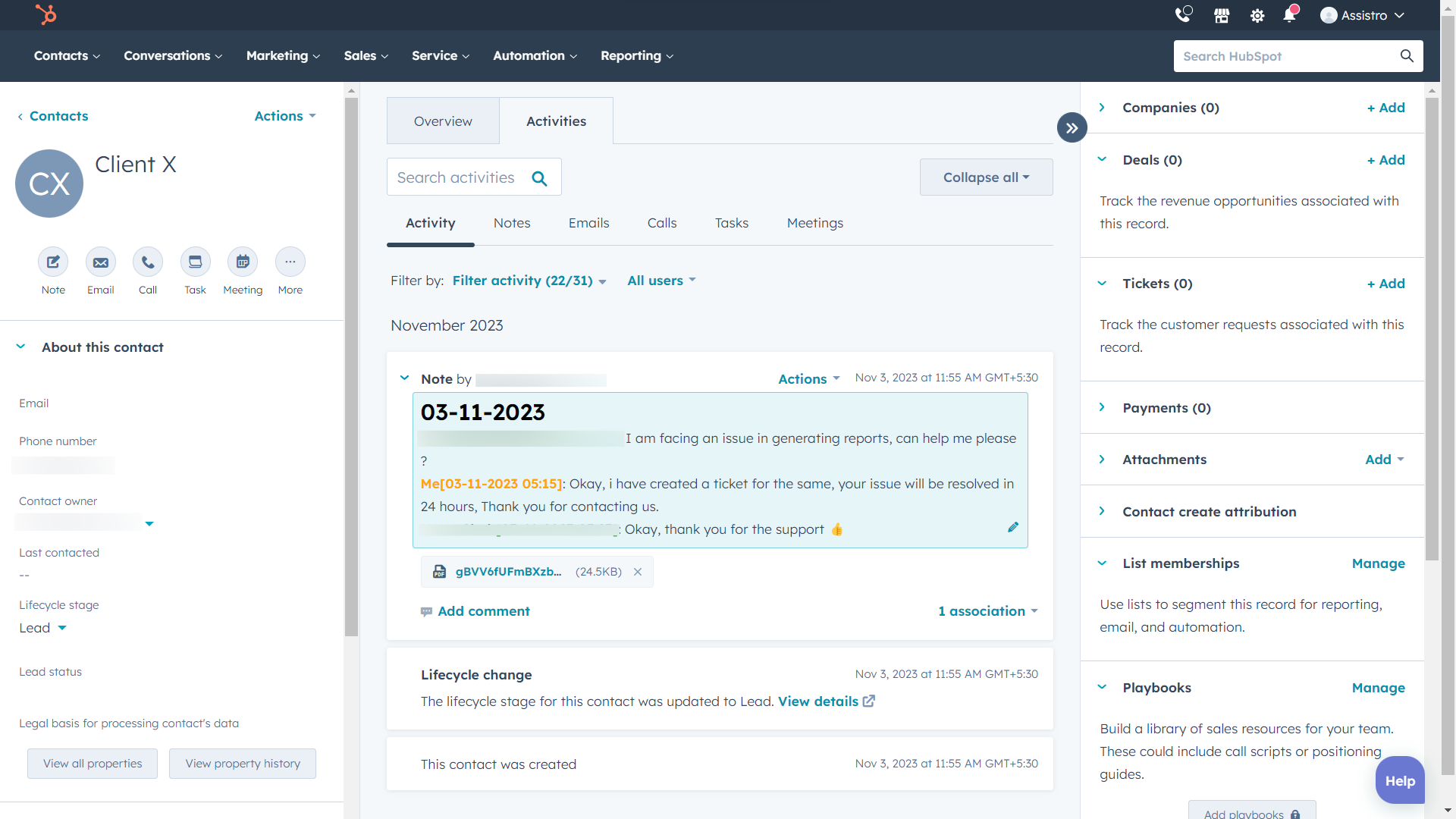Open the Marketplace icon
This screenshot has height=819, width=1456.
coord(1220,15)
